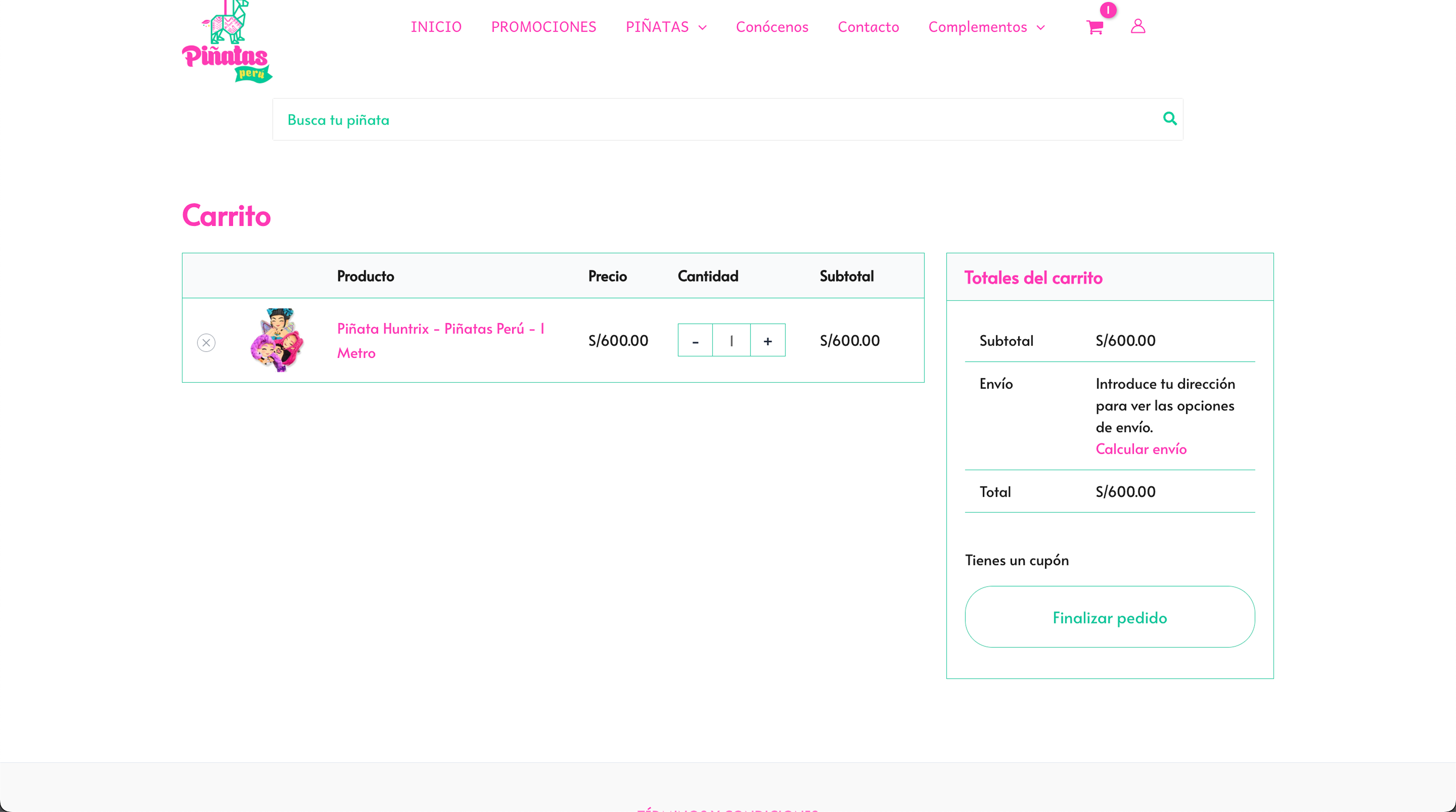Click Calcular envío link
Screen dimensions: 1456x812
[1141, 449]
